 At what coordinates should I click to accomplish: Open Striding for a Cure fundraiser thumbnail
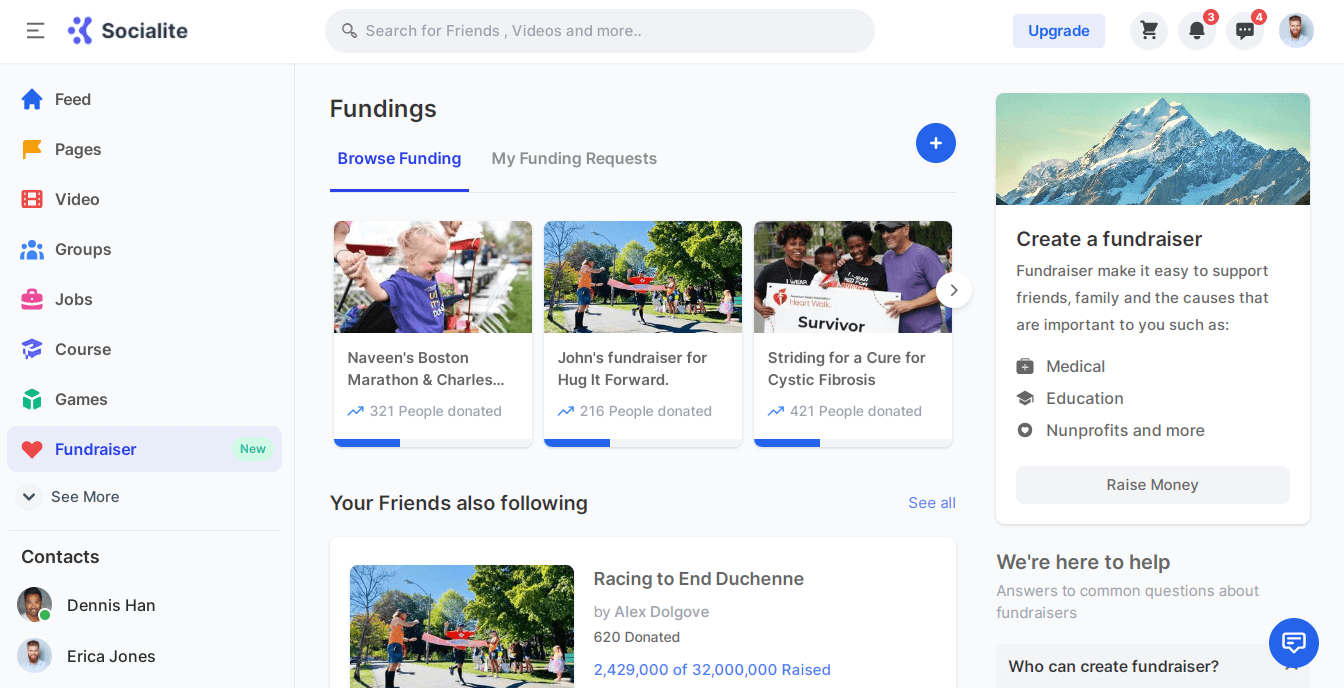853,277
